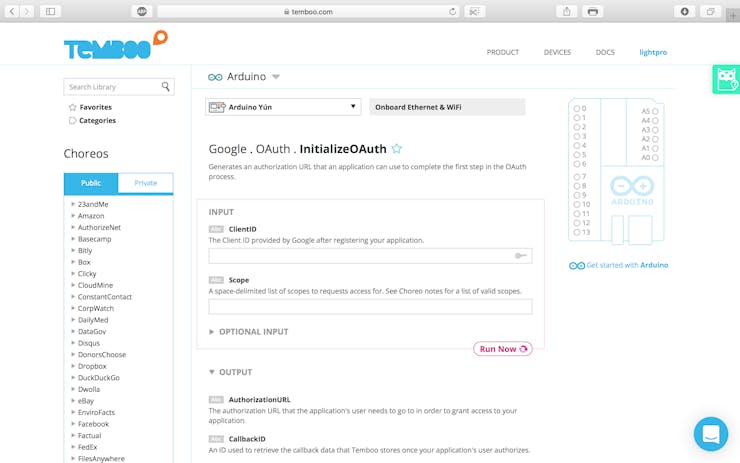This screenshot has width=740, height=463.
Task: Open Categories with the tag icon
Action: pos(72,120)
